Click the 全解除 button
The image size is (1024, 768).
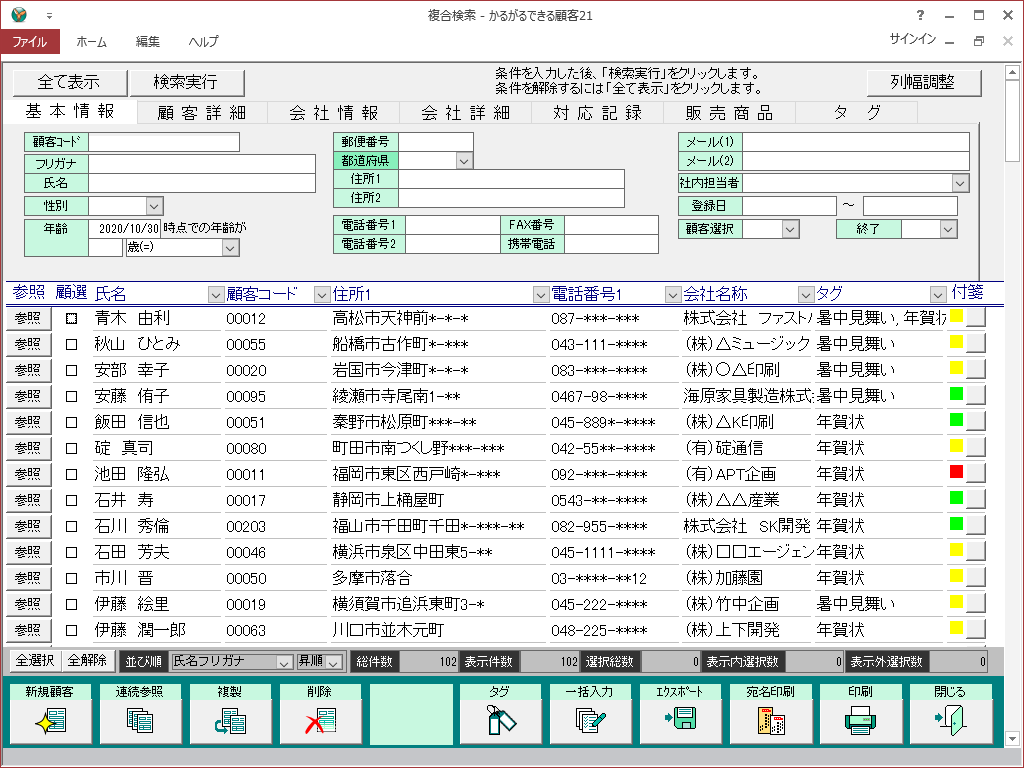(x=88, y=661)
